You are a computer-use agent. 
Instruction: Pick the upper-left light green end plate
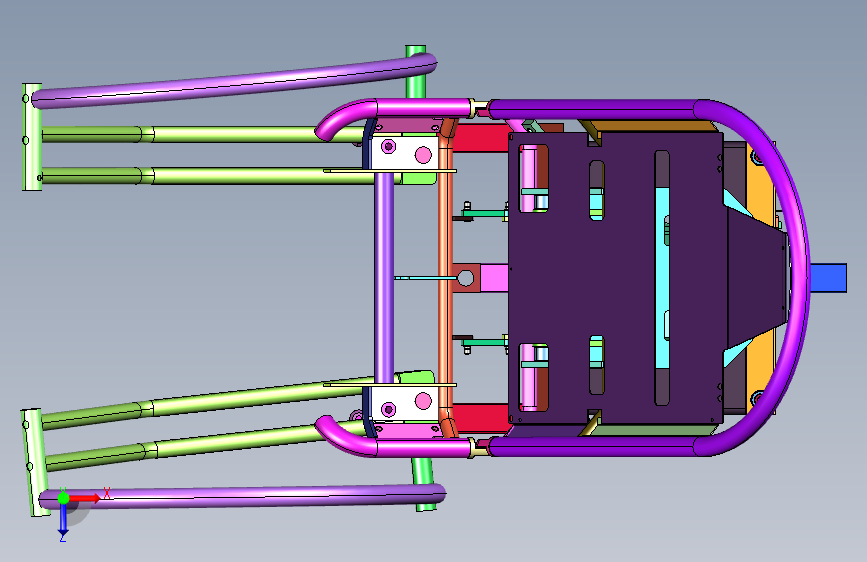[x=32, y=137]
